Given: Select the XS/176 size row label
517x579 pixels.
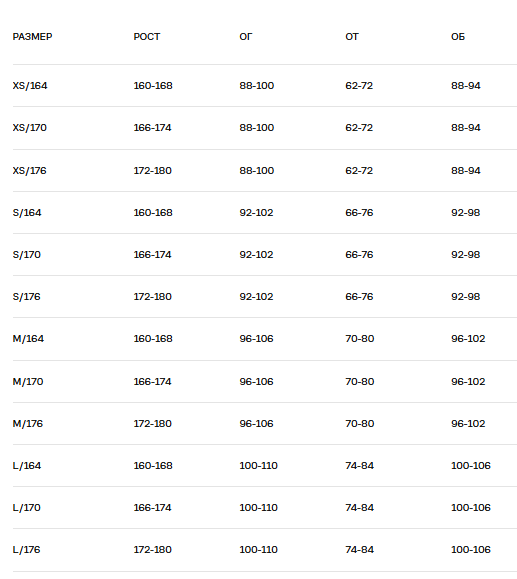Looking at the screenshot, I should (30, 171).
